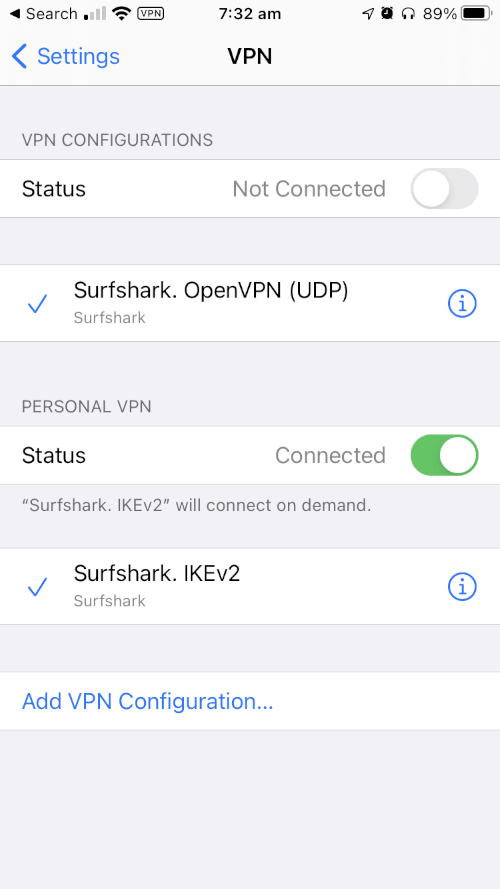Disable the Personal VPN status switch
This screenshot has height=889, width=500.
pos(444,455)
